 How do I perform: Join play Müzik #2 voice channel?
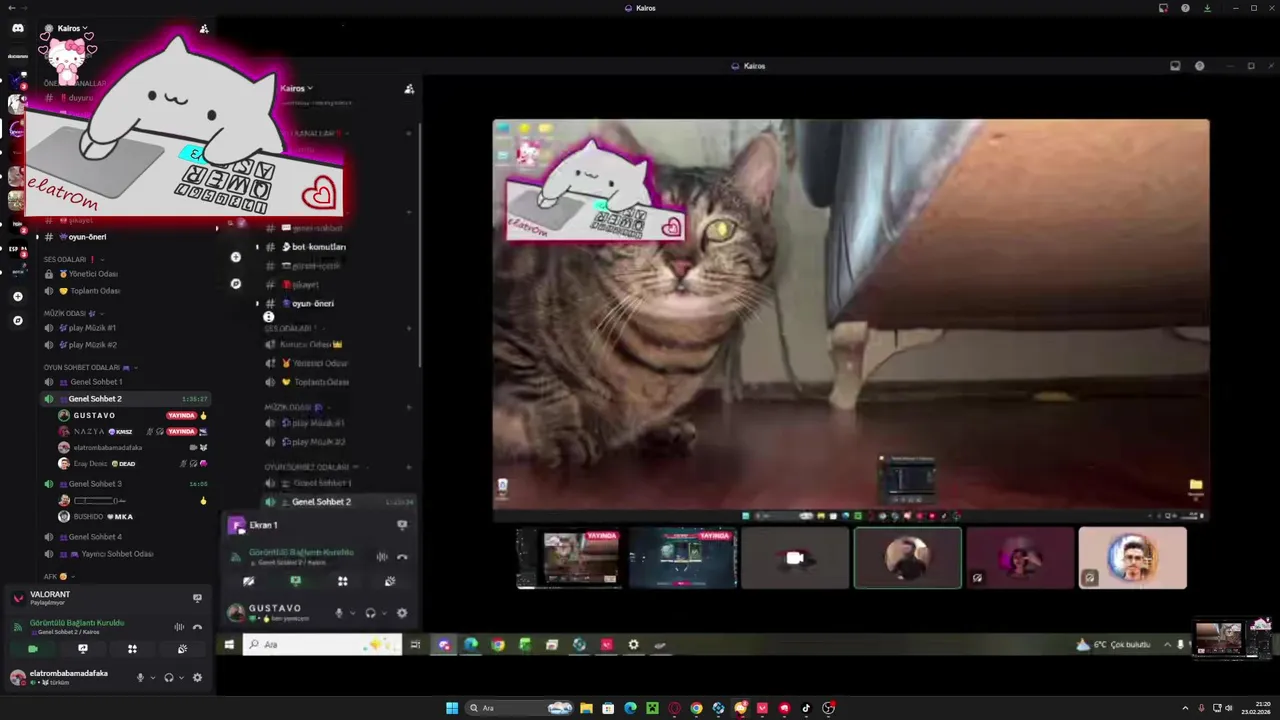point(127,345)
